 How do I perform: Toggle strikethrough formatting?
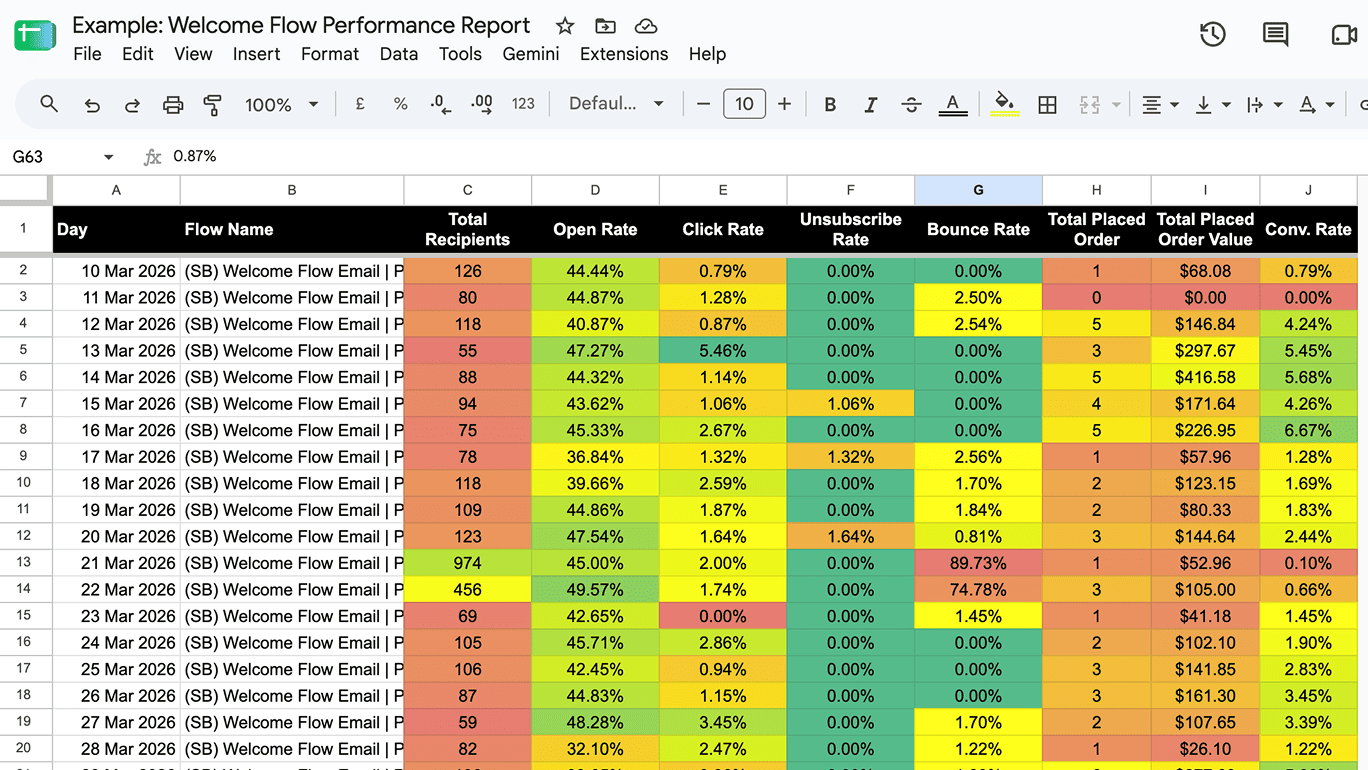[x=911, y=104]
